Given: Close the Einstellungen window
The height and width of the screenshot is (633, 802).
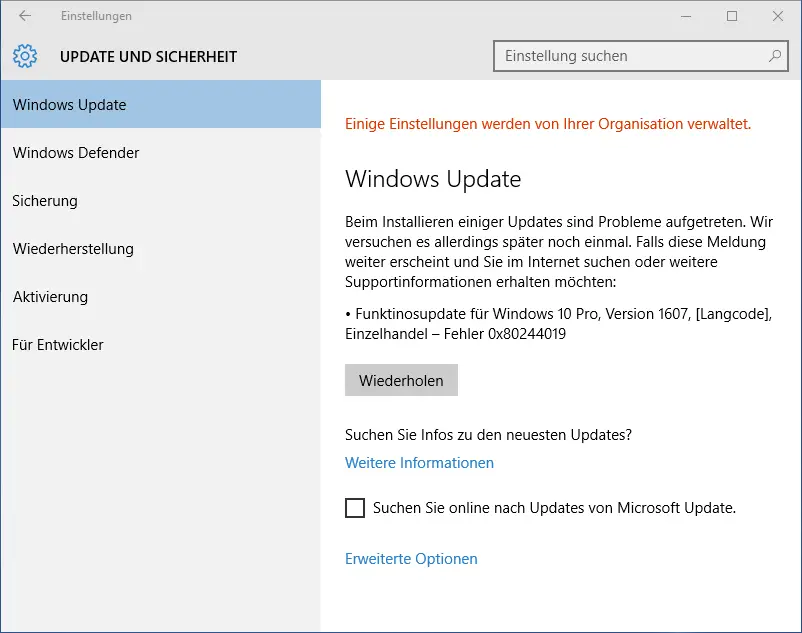Looking at the screenshot, I should [x=778, y=16].
